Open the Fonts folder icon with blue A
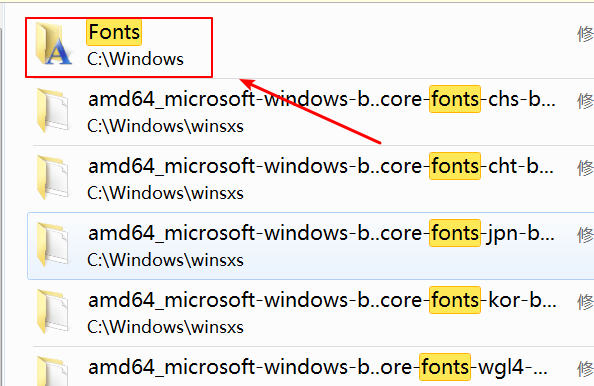The image size is (594, 386). point(53,44)
